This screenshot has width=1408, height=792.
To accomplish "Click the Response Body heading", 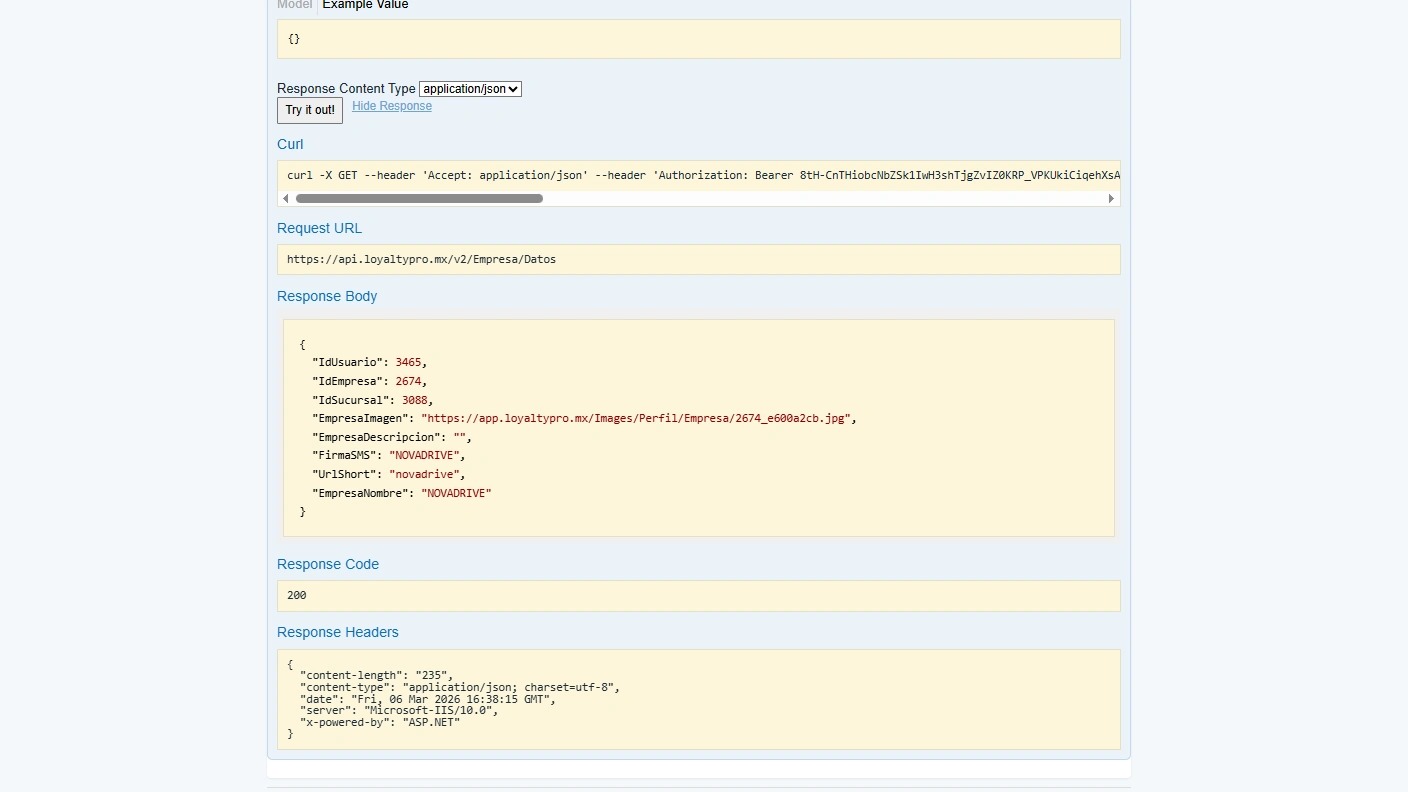I will [x=327, y=296].
